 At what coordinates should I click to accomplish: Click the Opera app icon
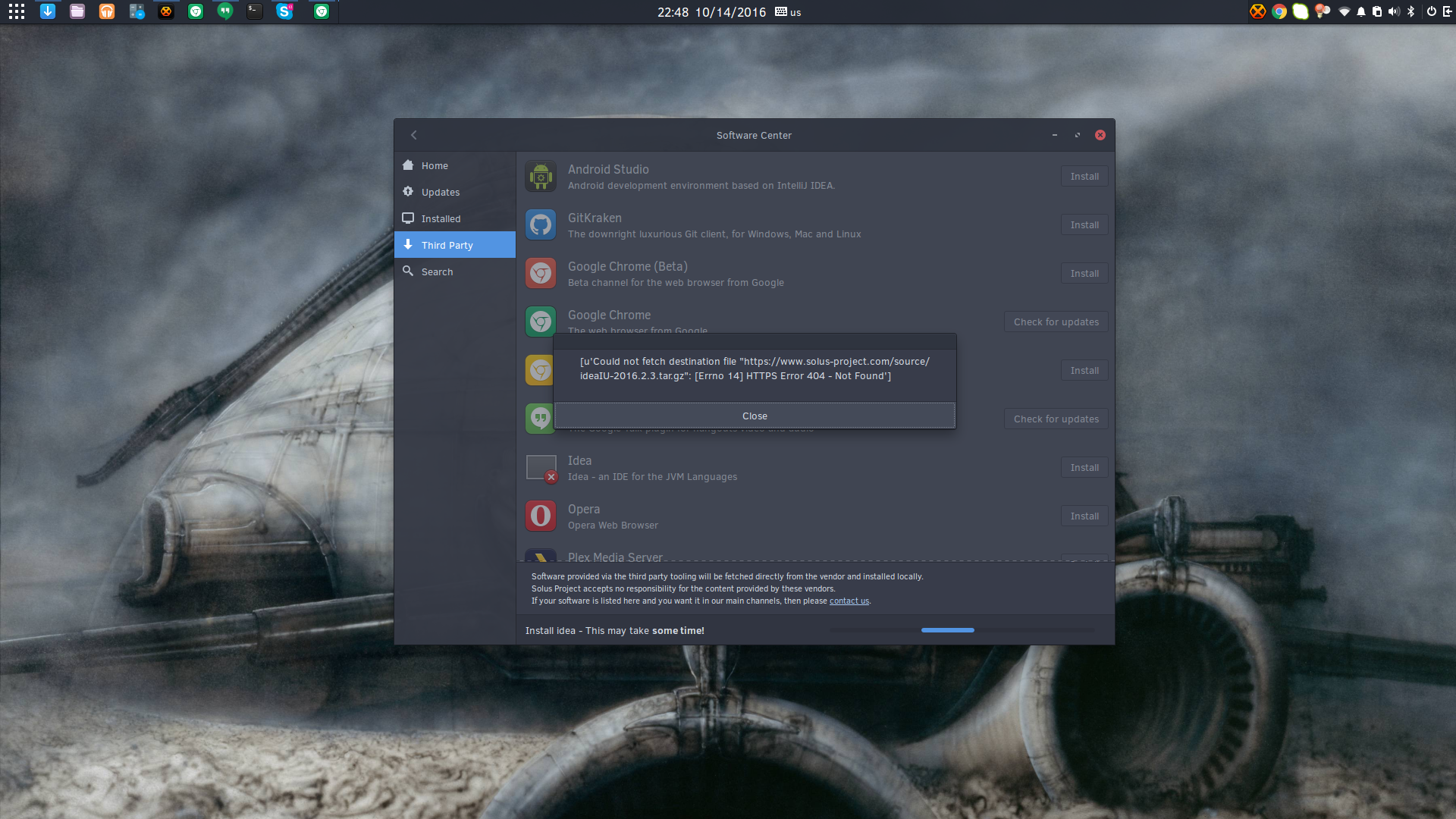point(541,516)
